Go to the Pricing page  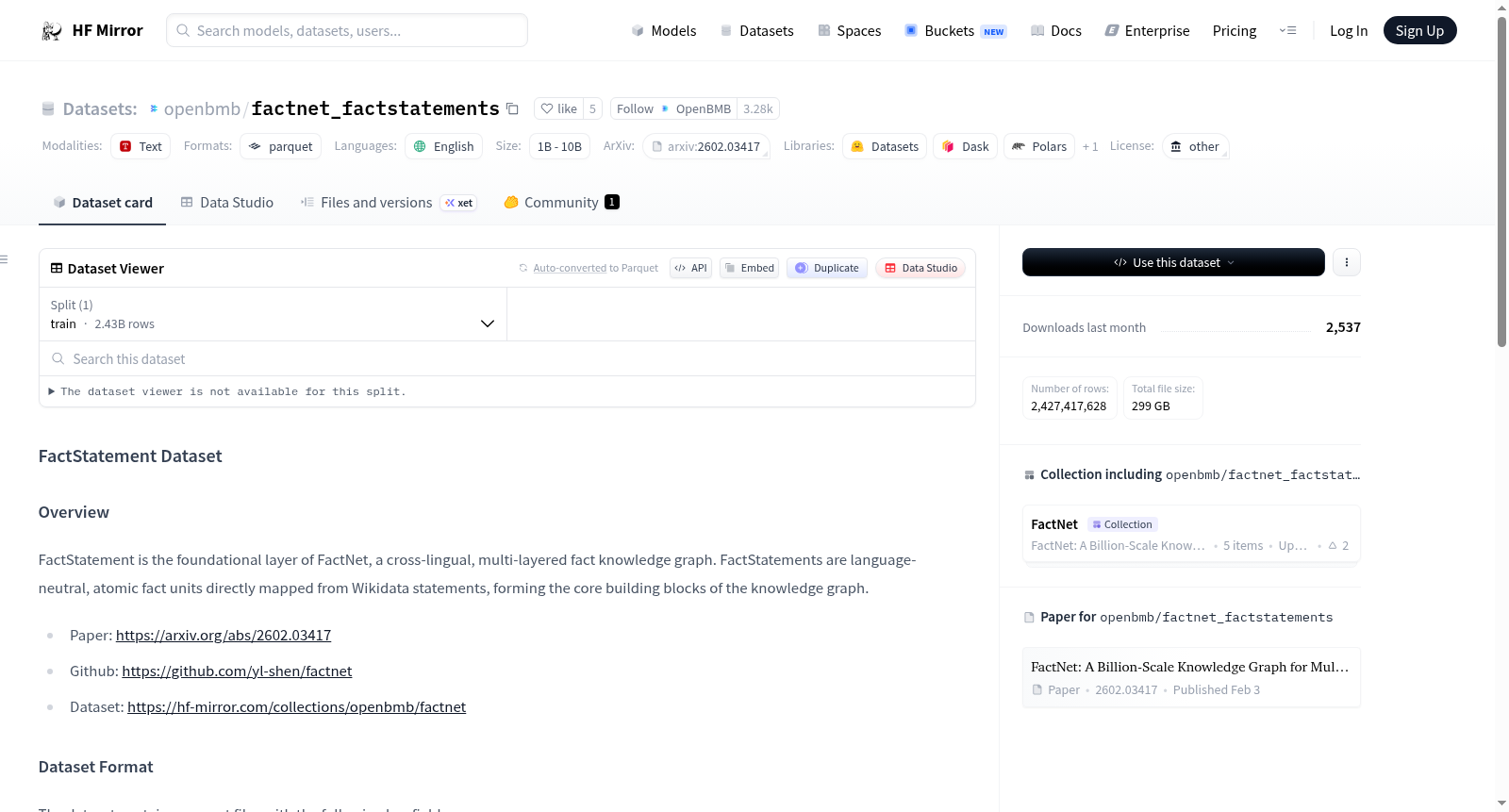pyautogui.click(x=1235, y=30)
